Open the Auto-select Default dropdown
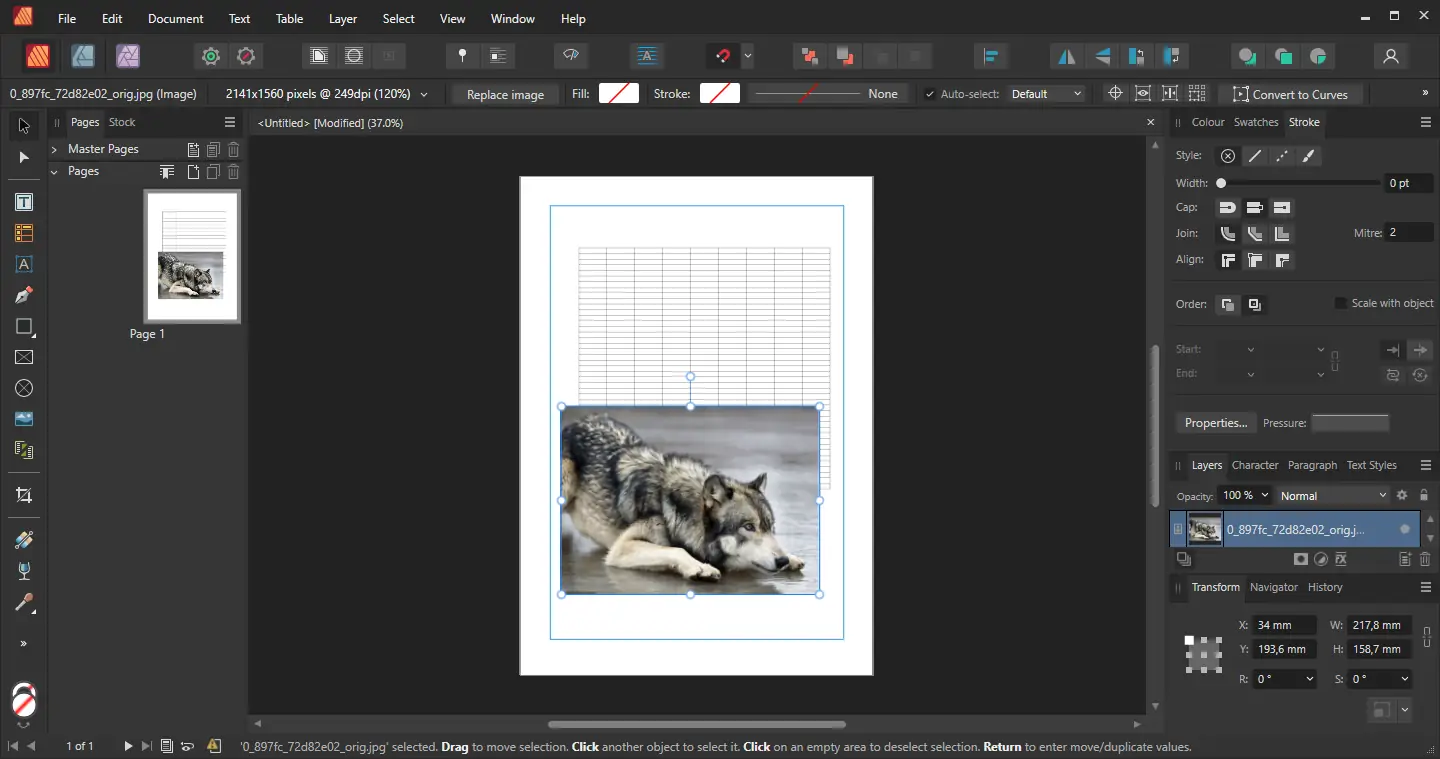This screenshot has width=1440, height=759. pyautogui.click(x=1046, y=94)
